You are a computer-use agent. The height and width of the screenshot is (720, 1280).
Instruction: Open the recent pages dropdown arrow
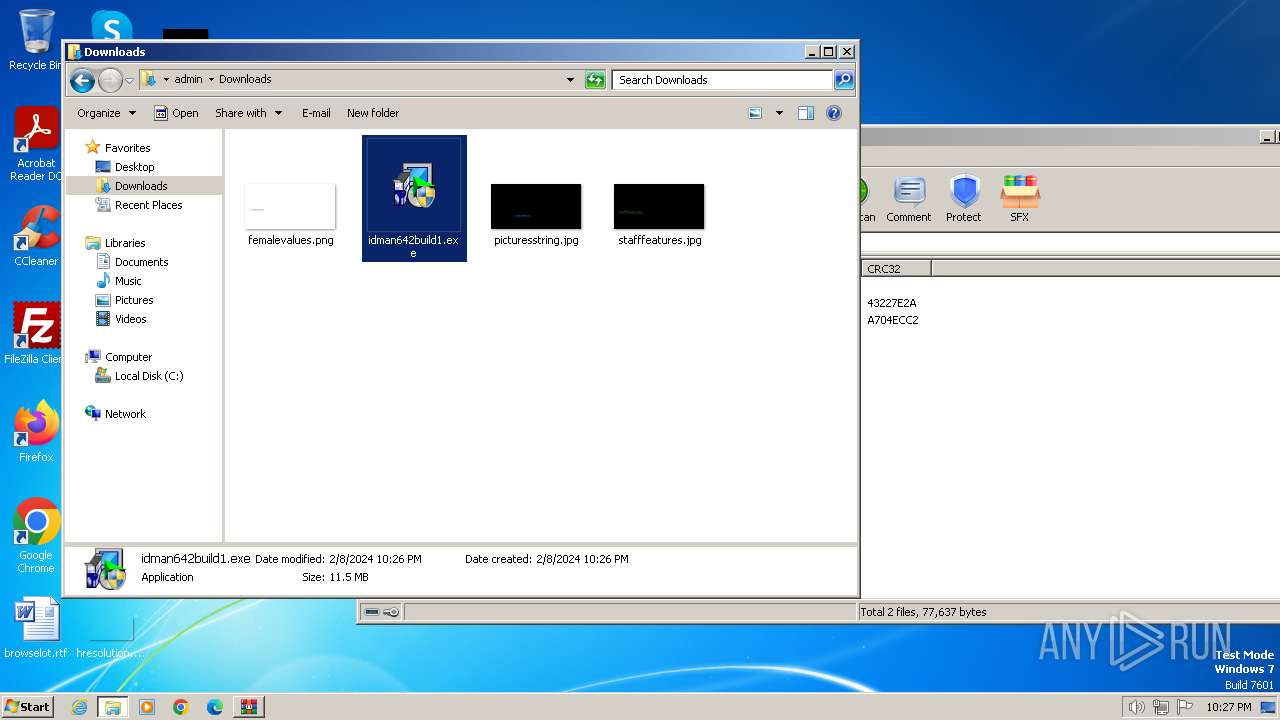click(129, 80)
